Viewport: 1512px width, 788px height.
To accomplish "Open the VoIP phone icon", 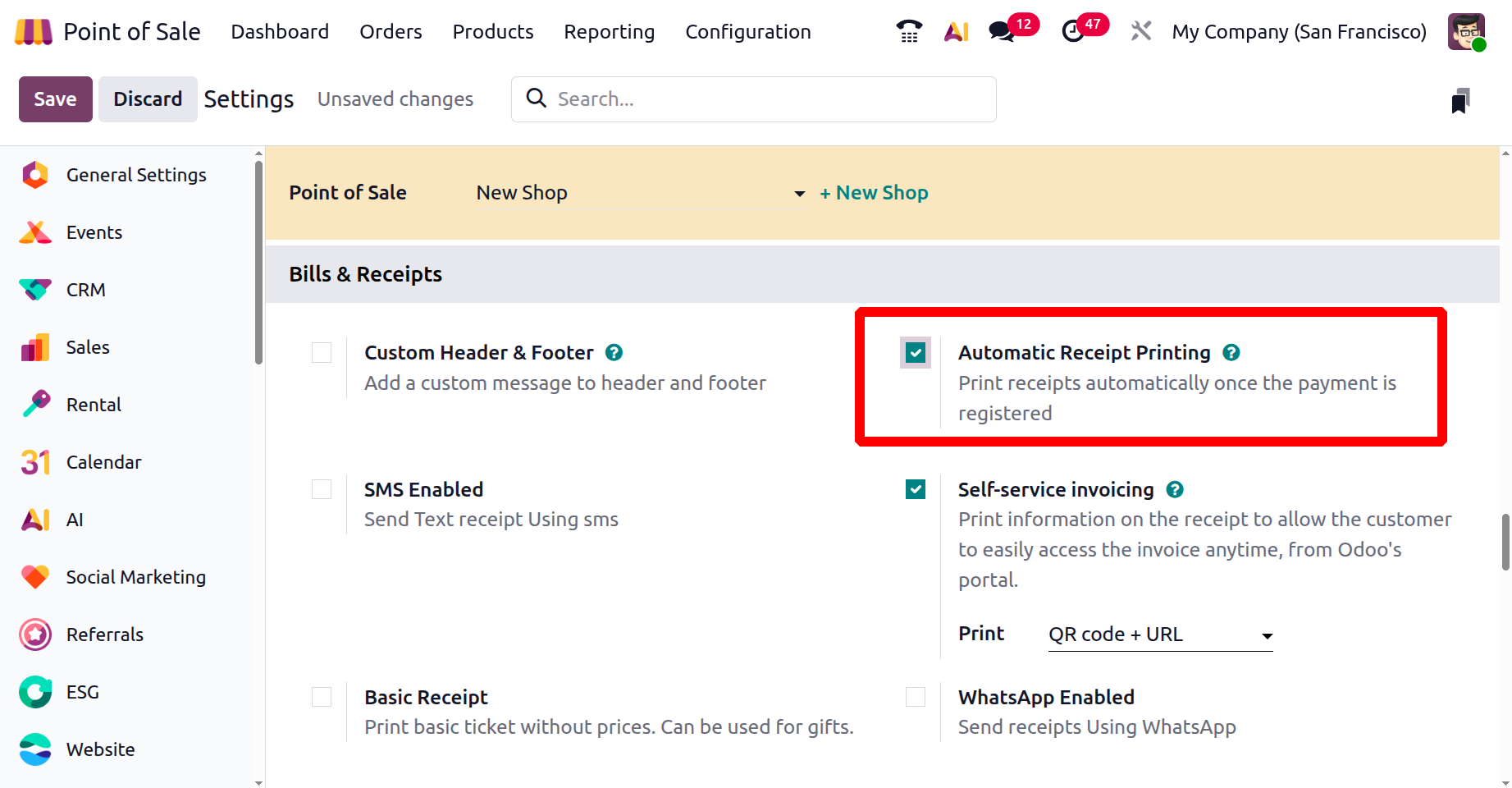I will click(909, 31).
